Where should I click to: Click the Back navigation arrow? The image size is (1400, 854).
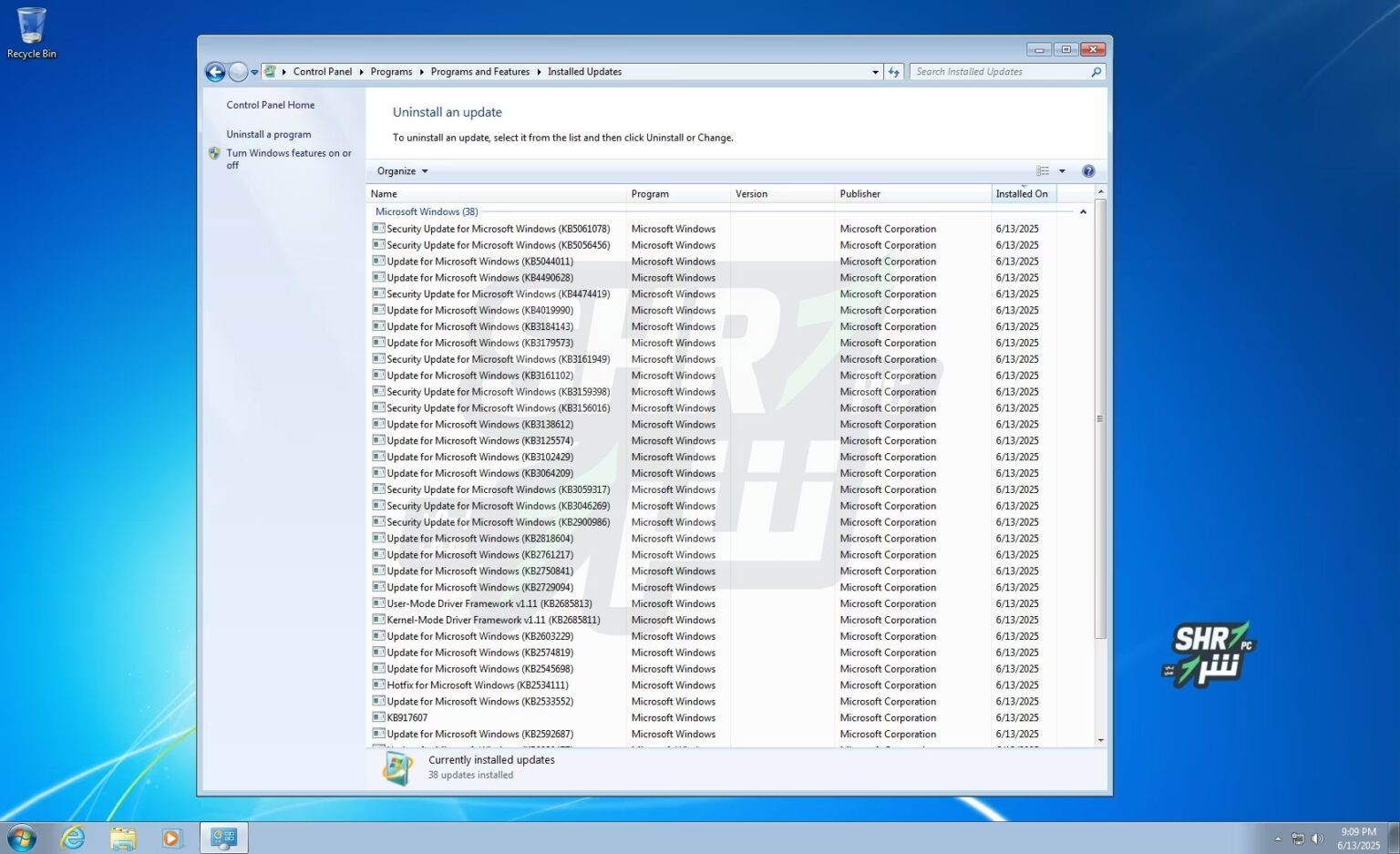click(x=216, y=71)
